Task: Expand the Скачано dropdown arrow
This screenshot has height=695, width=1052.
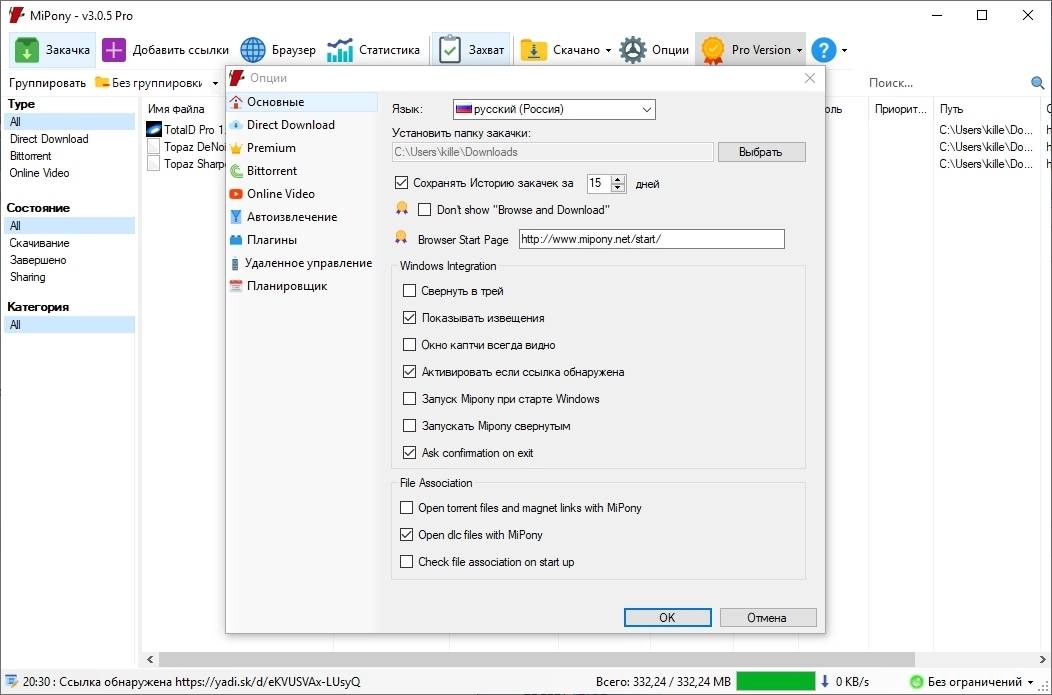Action: pyautogui.click(x=608, y=50)
